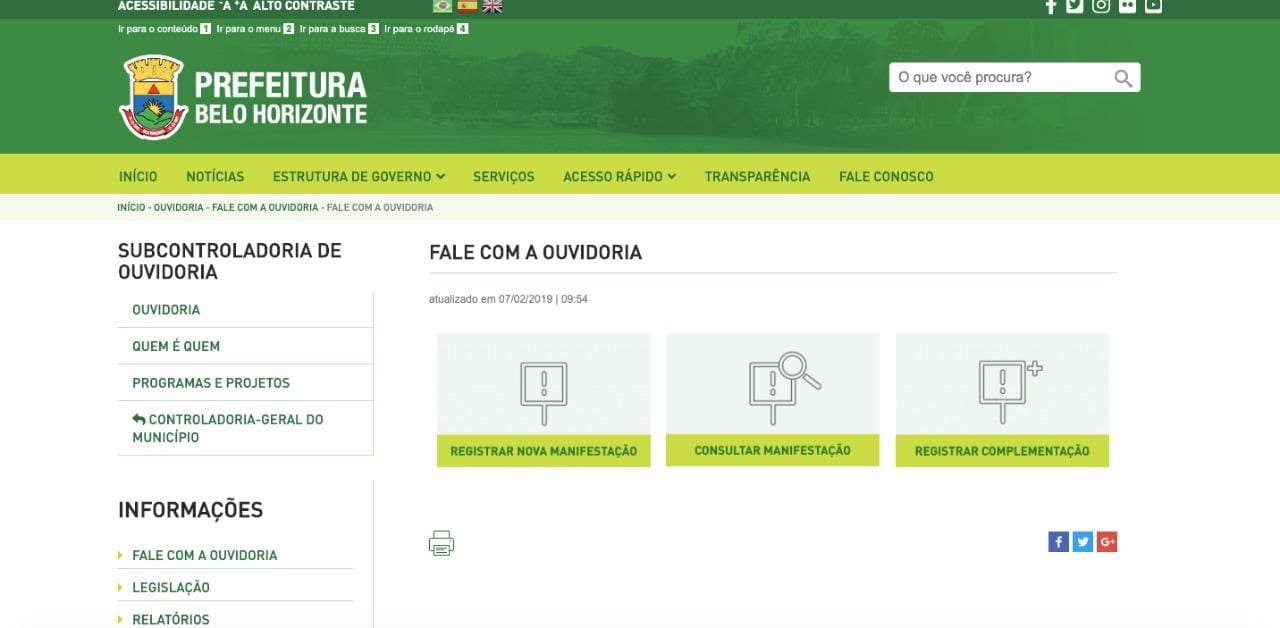Click the print page icon
1280x628 pixels.
(441, 543)
